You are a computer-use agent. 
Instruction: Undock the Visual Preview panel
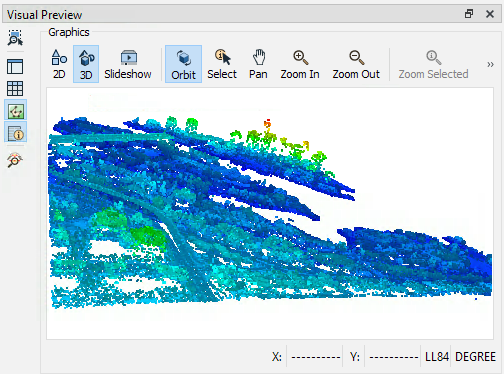(469, 14)
